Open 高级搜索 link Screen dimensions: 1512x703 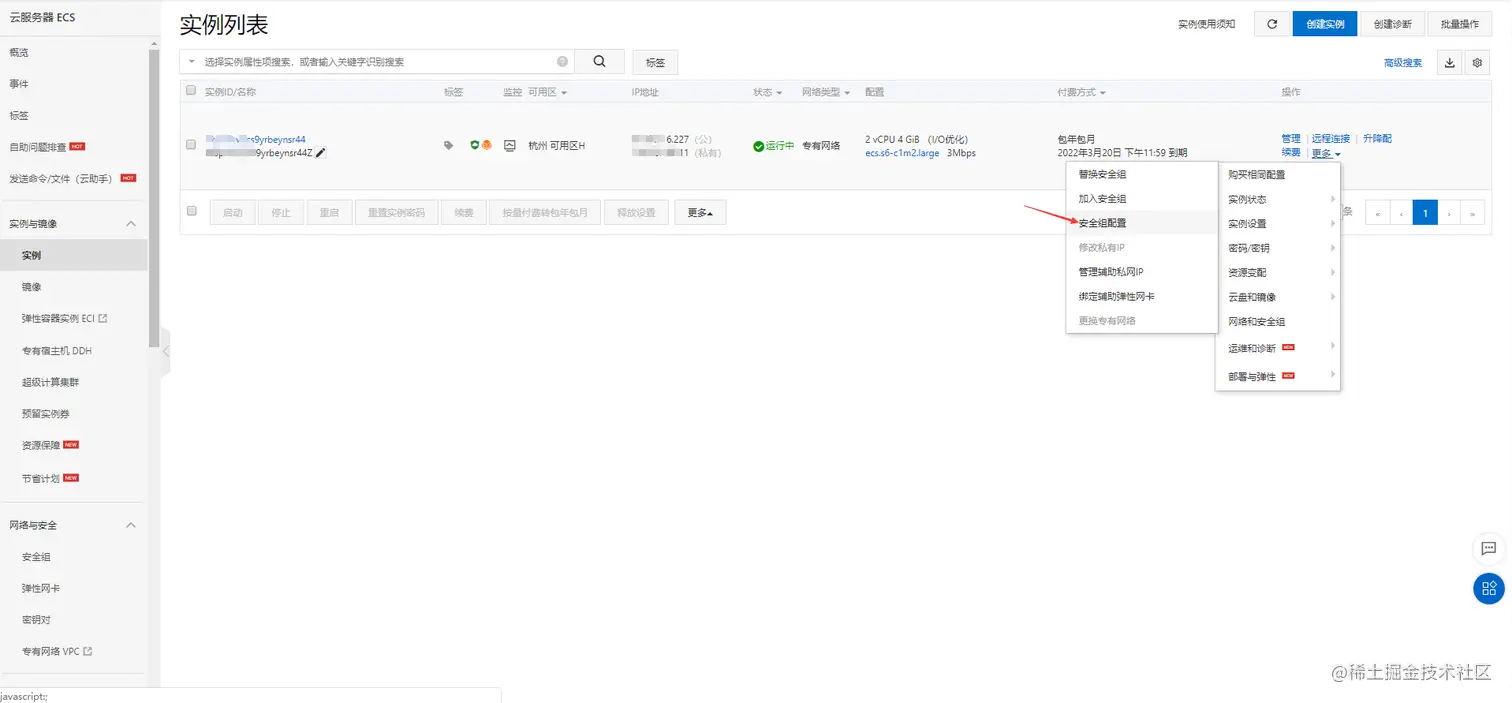(x=1403, y=62)
